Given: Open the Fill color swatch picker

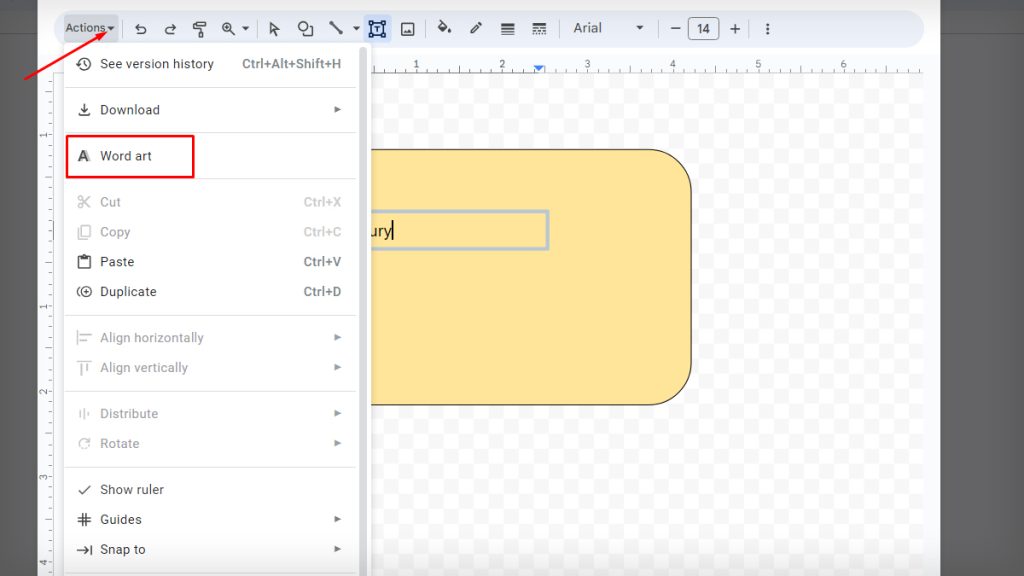Looking at the screenshot, I should tap(444, 28).
